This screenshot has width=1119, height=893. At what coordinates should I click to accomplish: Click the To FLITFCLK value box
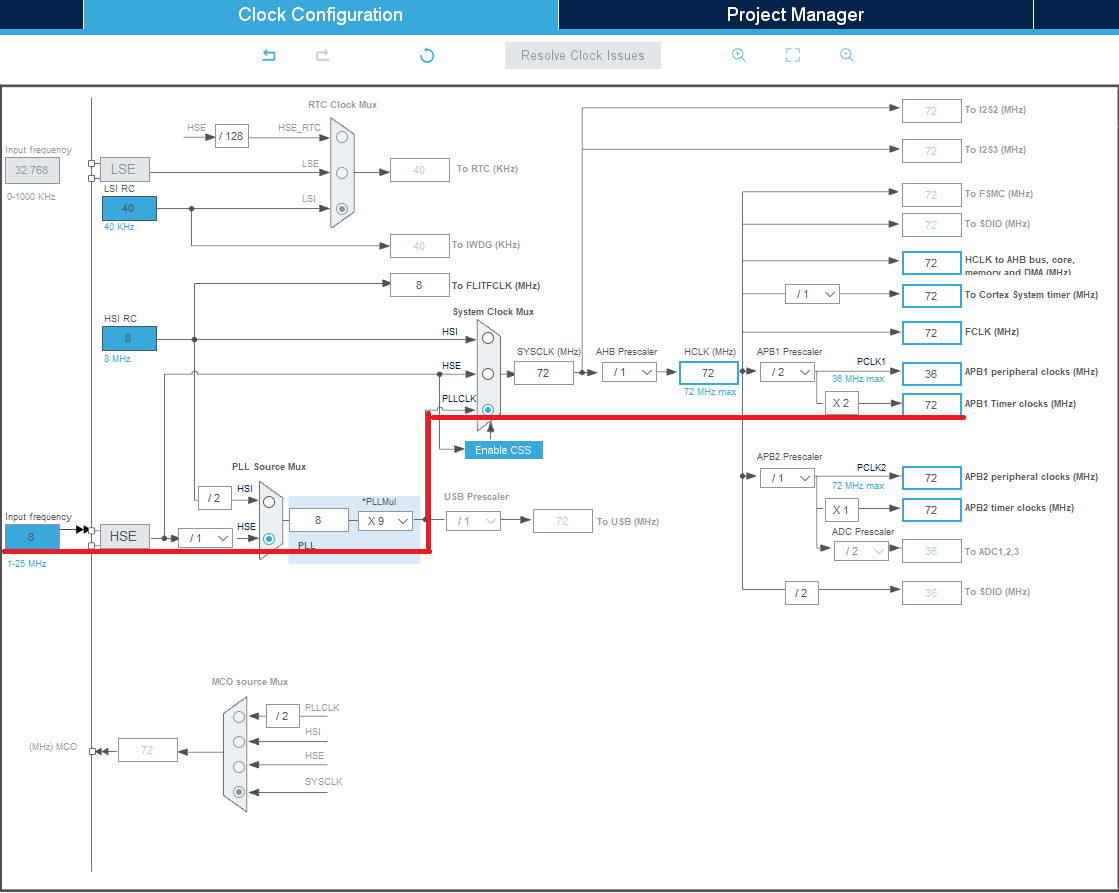click(420, 286)
